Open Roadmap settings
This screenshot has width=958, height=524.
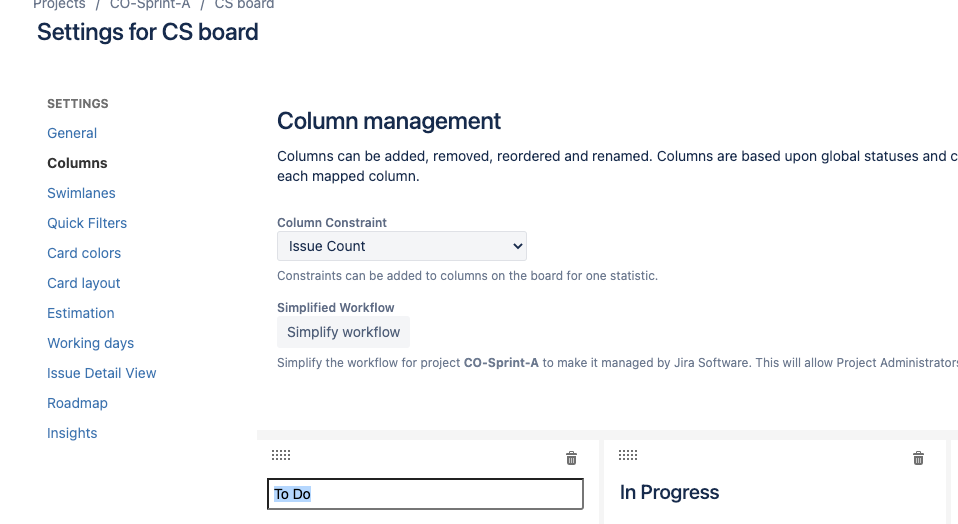pyautogui.click(x=77, y=402)
